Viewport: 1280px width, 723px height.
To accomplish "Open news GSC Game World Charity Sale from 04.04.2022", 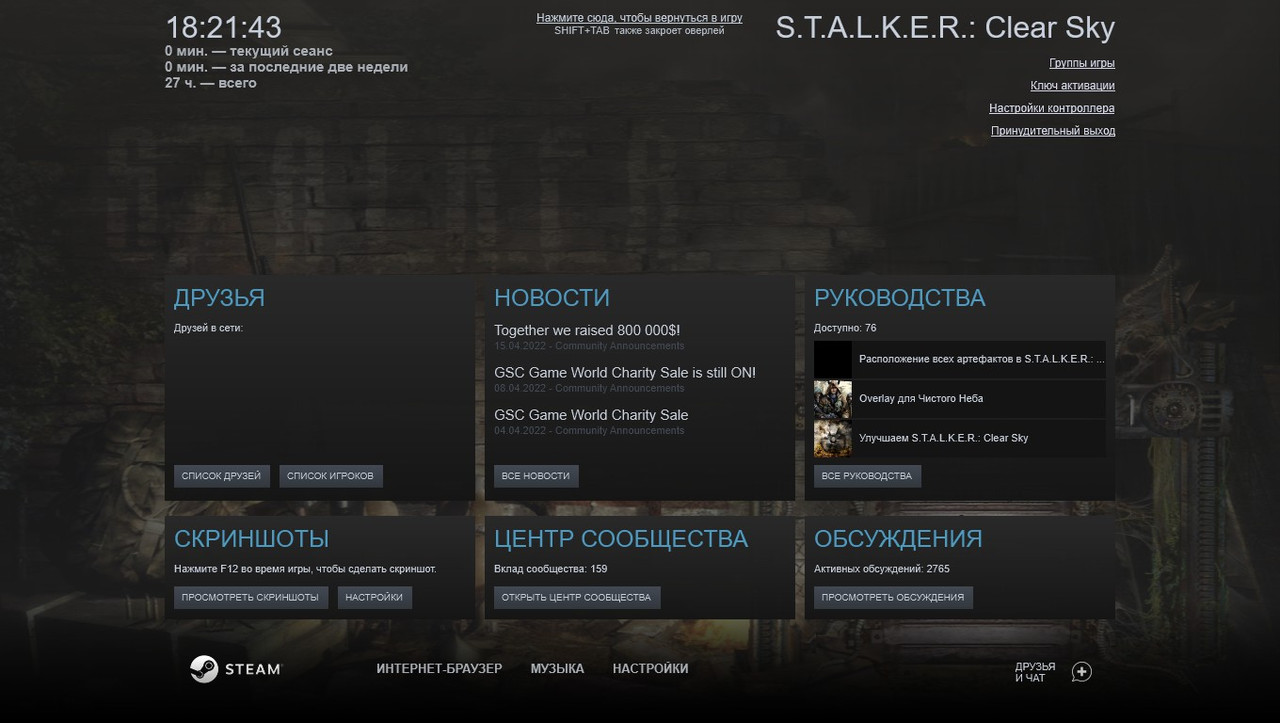I will click(x=591, y=415).
